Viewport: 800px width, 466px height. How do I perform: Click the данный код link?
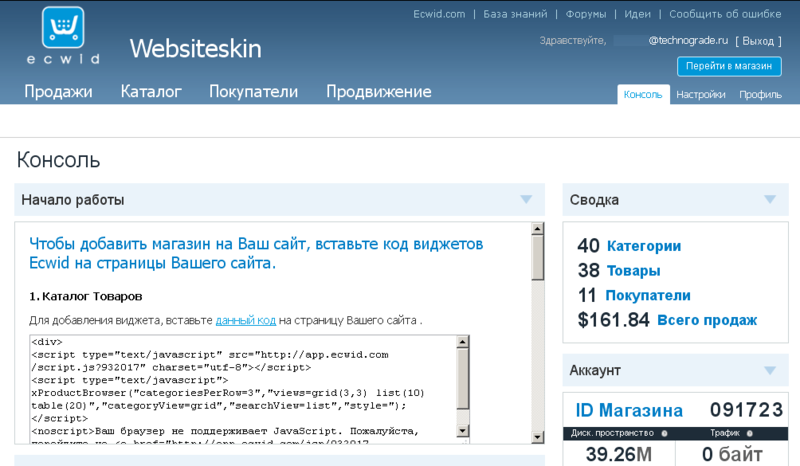click(246, 321)
